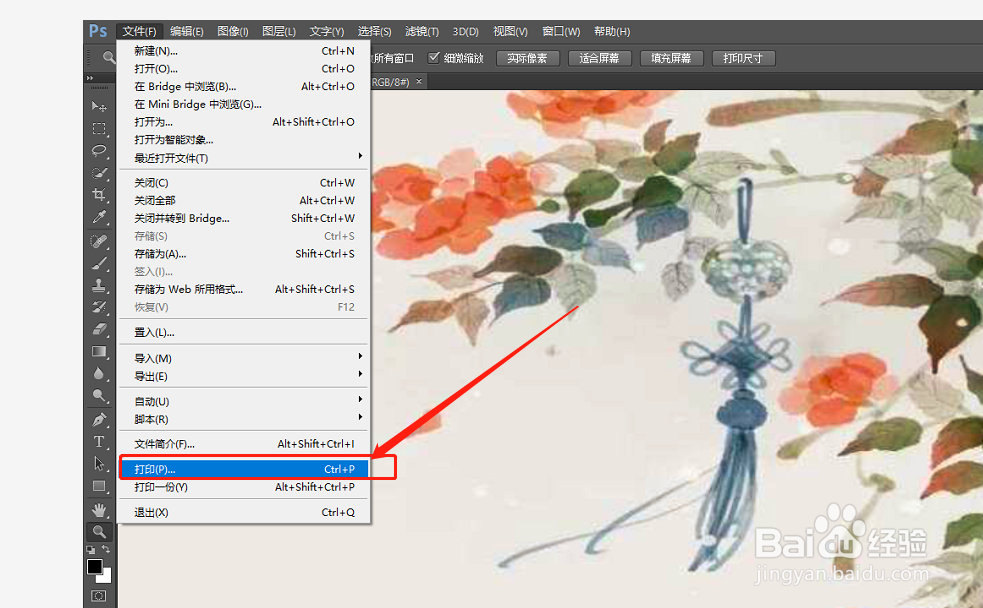This screenshot has height=608, width=983.
Task: Select the Zoom tool
Action: pos(99,532)
